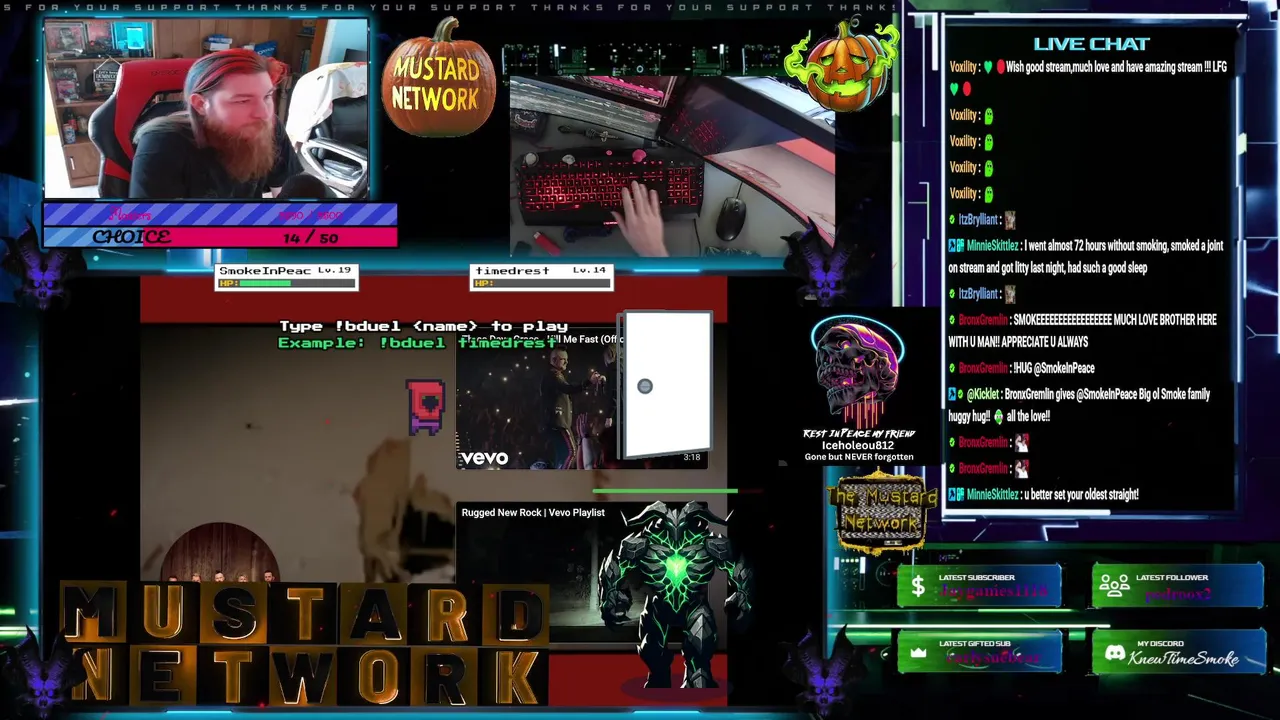The width and height of the screenshot is (1280, 720).
Task: Click 'Rest in Peace my friend' caption
Action: pos(859,434)
